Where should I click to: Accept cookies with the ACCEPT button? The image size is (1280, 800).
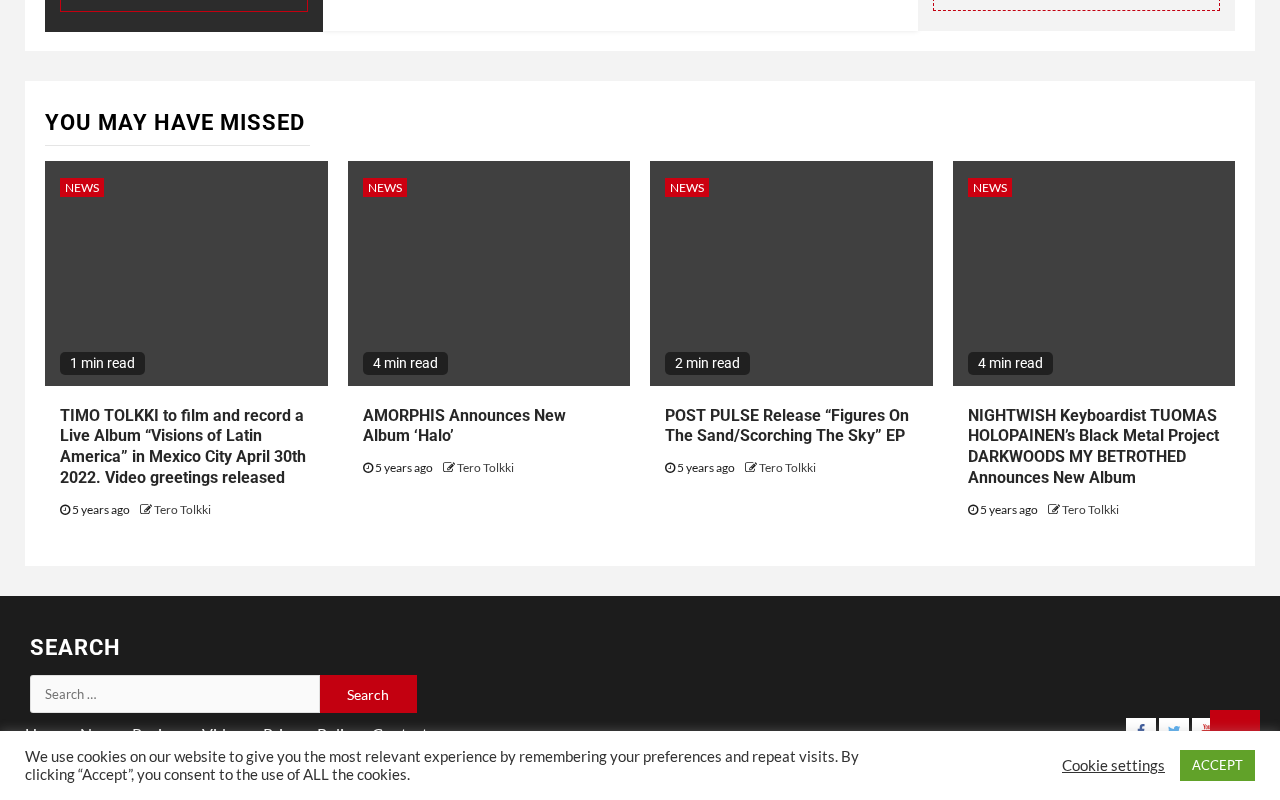pos(1217,765)
